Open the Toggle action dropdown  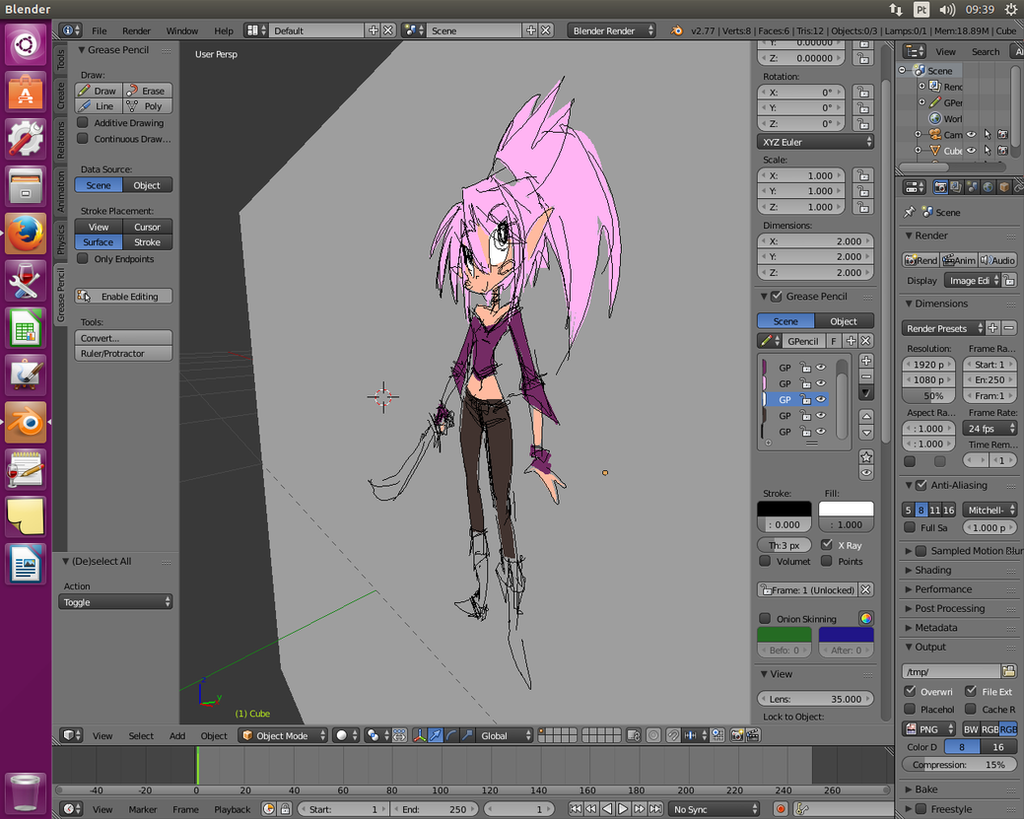pyautogui.click(x=115, y=602)
